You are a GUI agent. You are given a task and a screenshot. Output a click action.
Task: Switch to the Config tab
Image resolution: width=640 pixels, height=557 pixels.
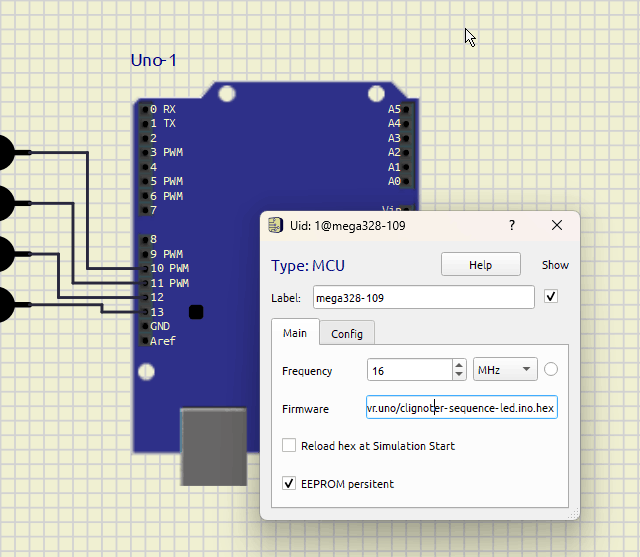click(347, 333)
